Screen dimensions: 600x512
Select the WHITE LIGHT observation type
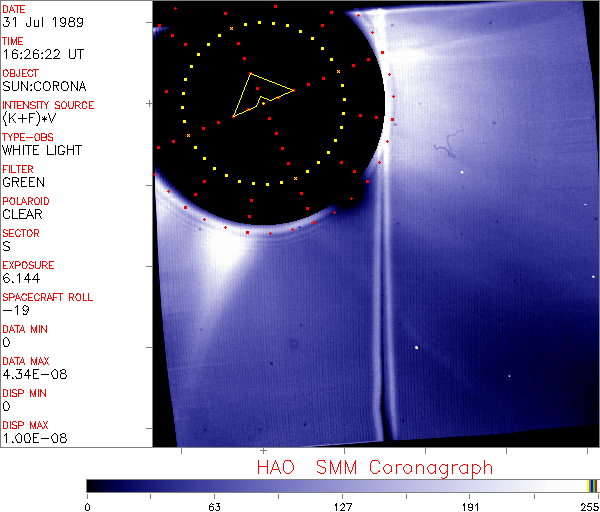(x=42, y=150)
